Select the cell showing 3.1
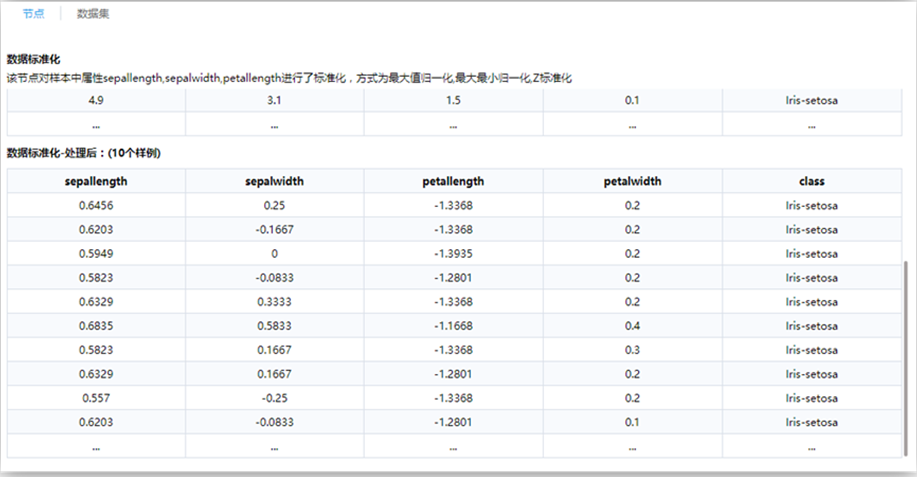Viewport: 917px width, 477px height. click(274, 100)
